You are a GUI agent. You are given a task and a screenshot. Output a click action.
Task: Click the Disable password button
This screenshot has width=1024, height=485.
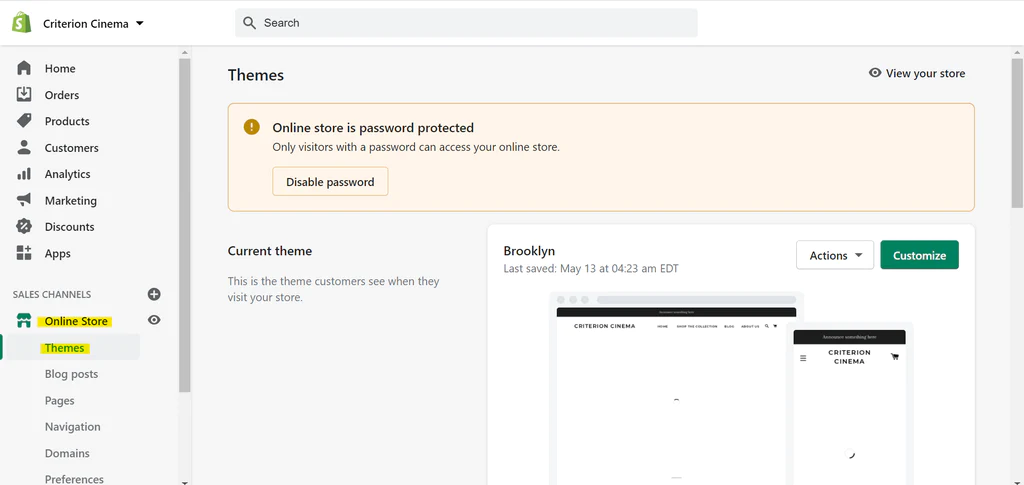click(330, 182)
